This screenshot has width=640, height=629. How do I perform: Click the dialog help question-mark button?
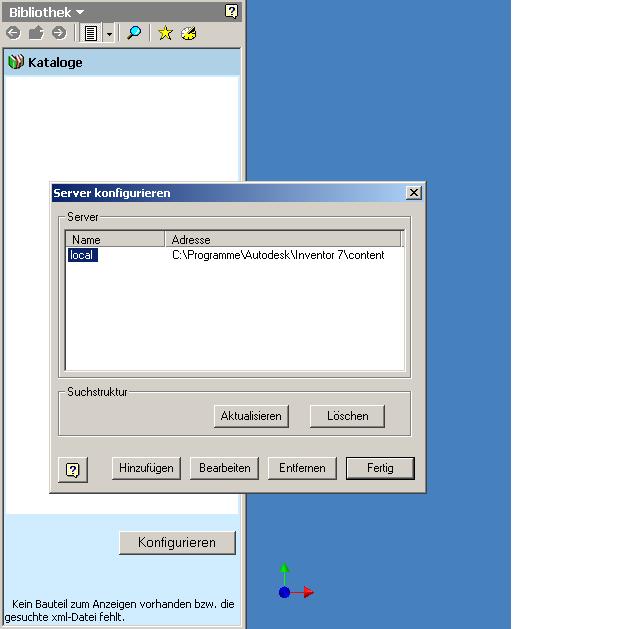point(73,469)
